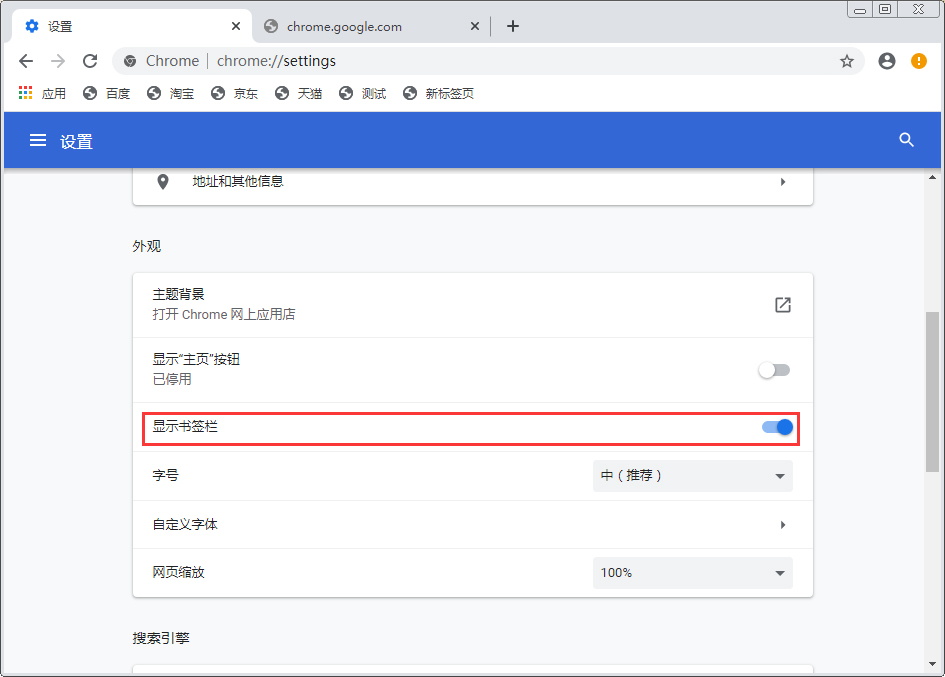945x677 pixels.
Task: Open the 网页缩放 dropdown set to 100%
Action: [x=692, y=572]
